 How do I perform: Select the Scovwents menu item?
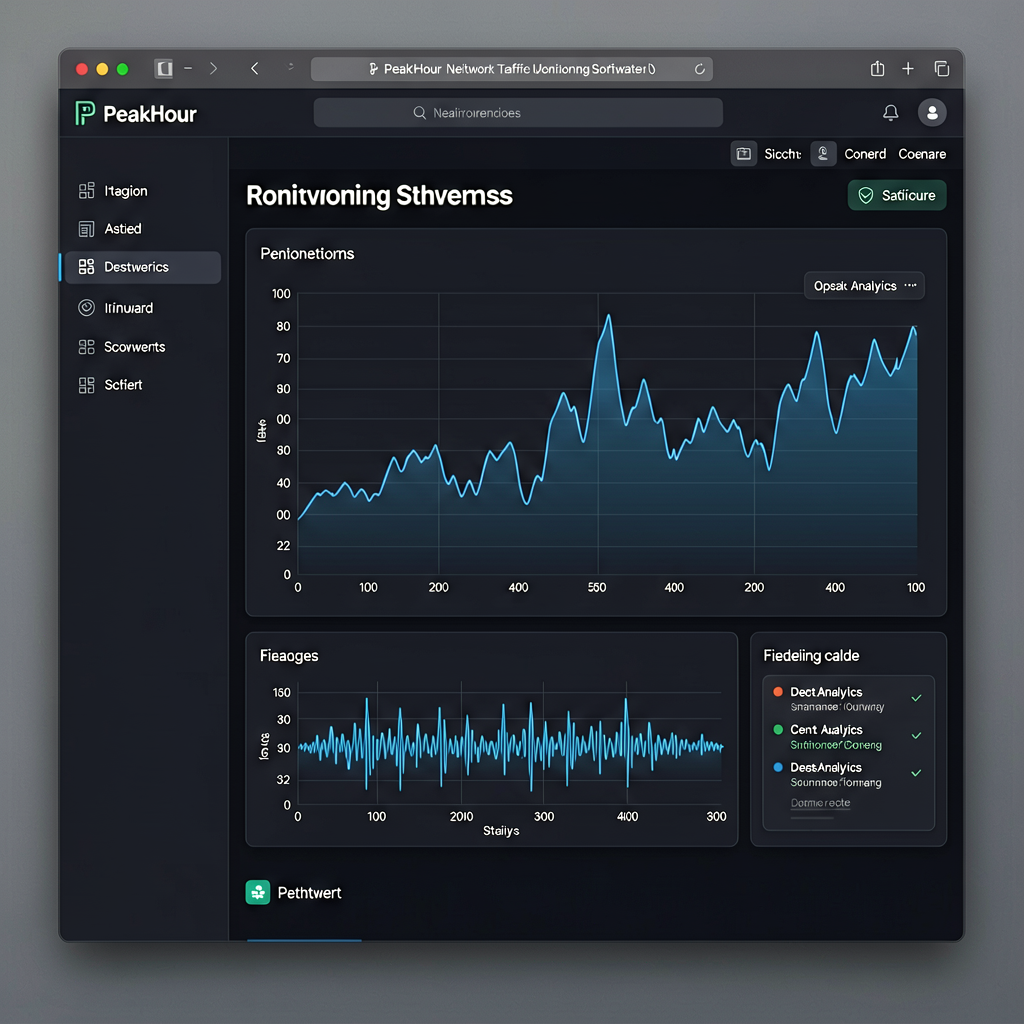pyautogui.click(x=143, y=347)
